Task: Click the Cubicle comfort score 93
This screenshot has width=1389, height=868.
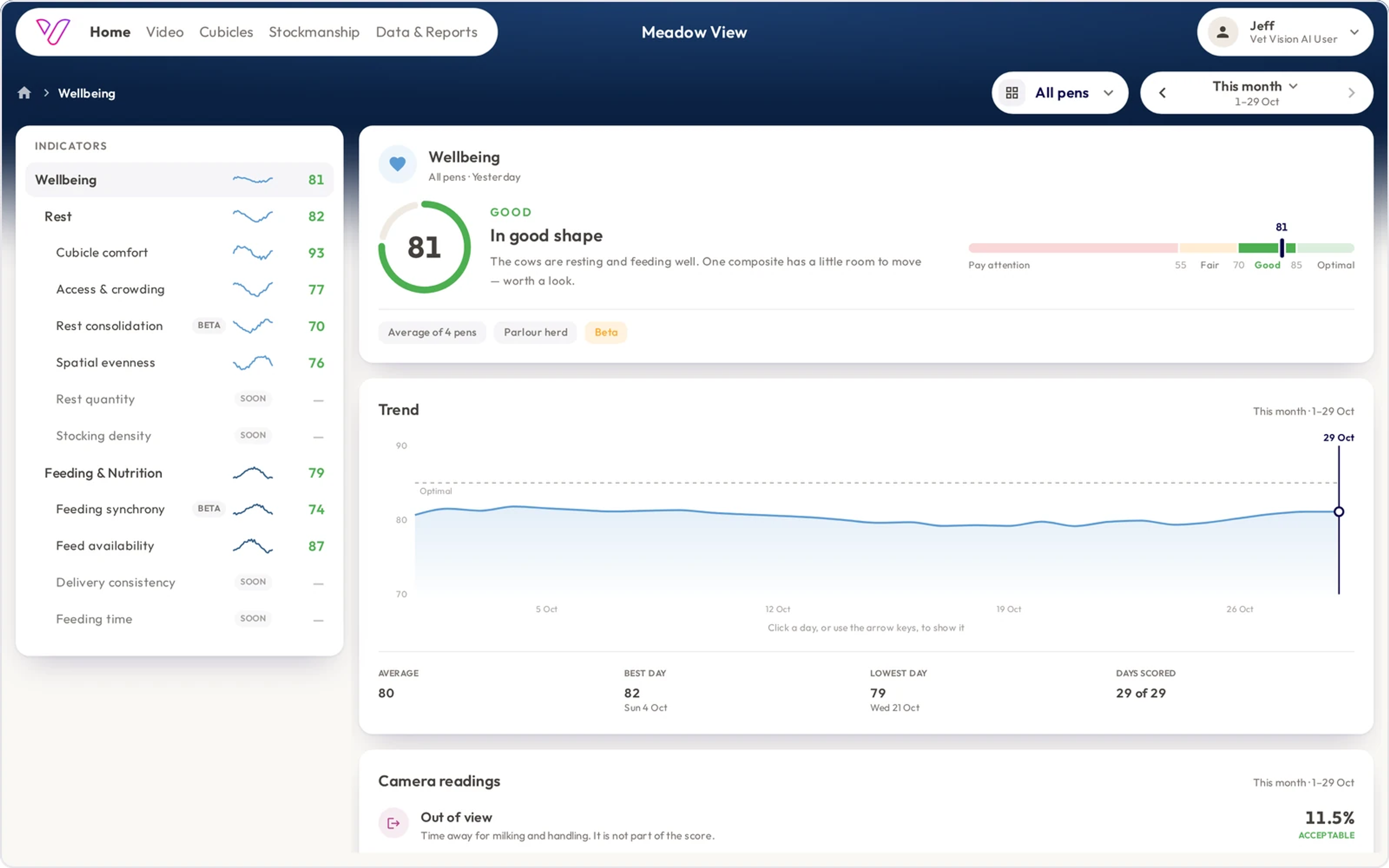Action: (316, 252)
